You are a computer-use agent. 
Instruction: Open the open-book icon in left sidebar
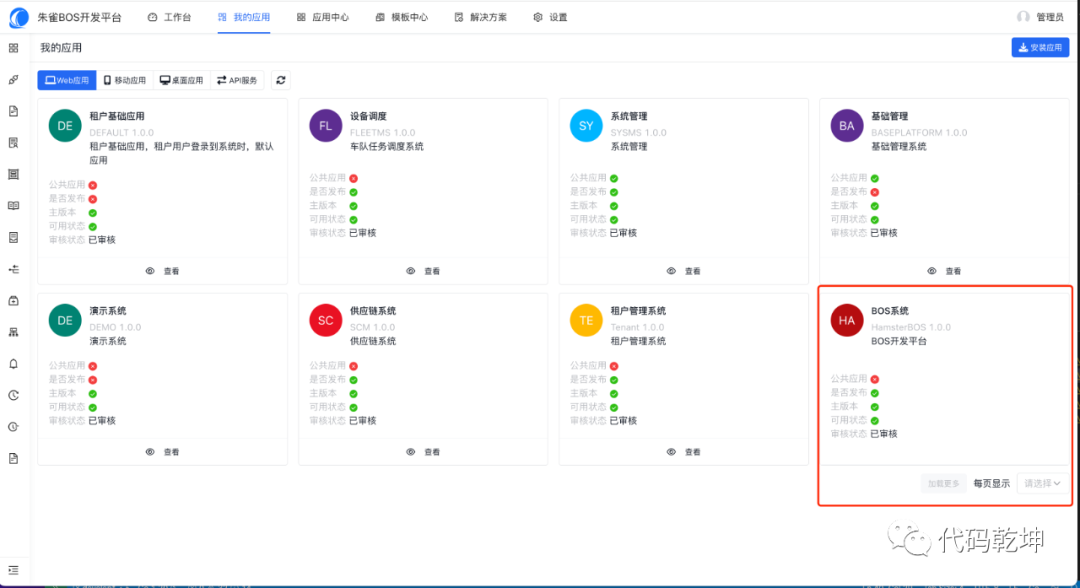pyautogui.click(x=13, y=206)
